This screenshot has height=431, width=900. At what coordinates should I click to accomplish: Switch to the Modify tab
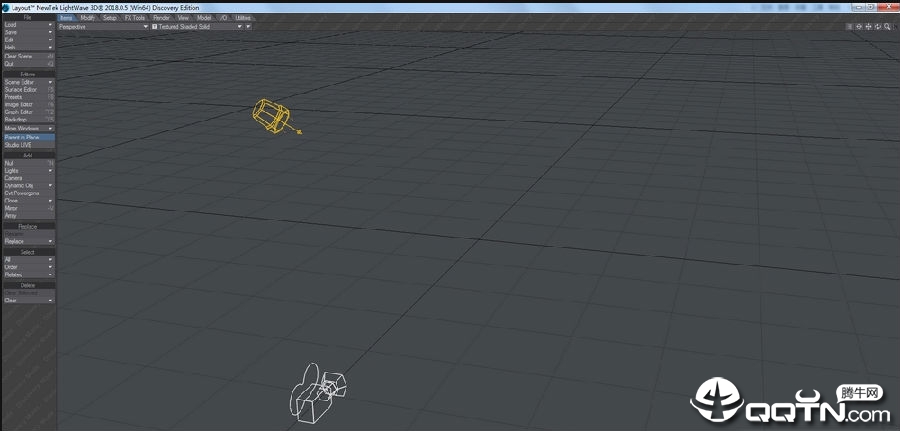point(88,18)
